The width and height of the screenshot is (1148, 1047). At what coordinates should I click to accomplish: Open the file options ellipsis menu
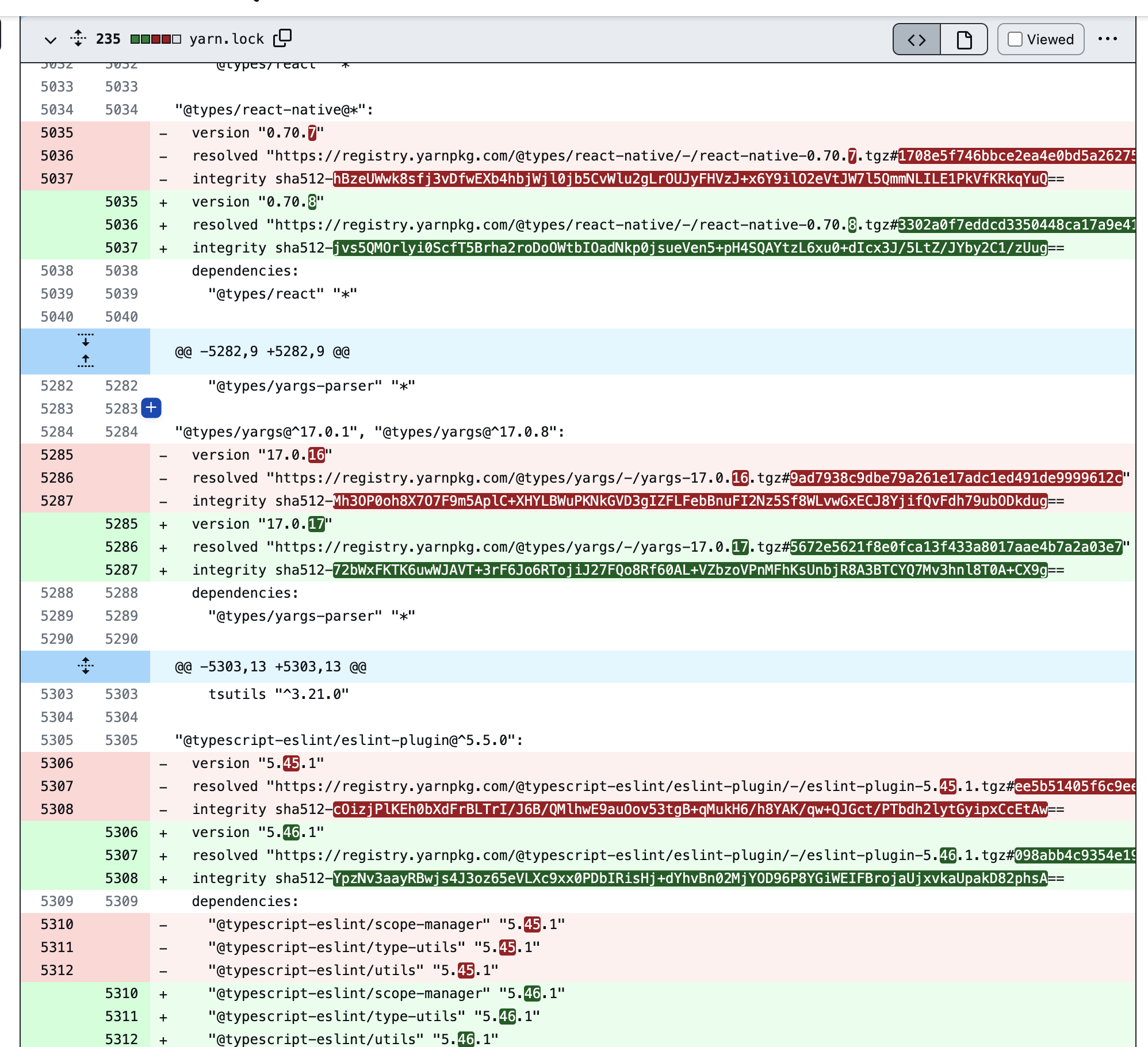pyautogui.click(x=1107, y=39)
